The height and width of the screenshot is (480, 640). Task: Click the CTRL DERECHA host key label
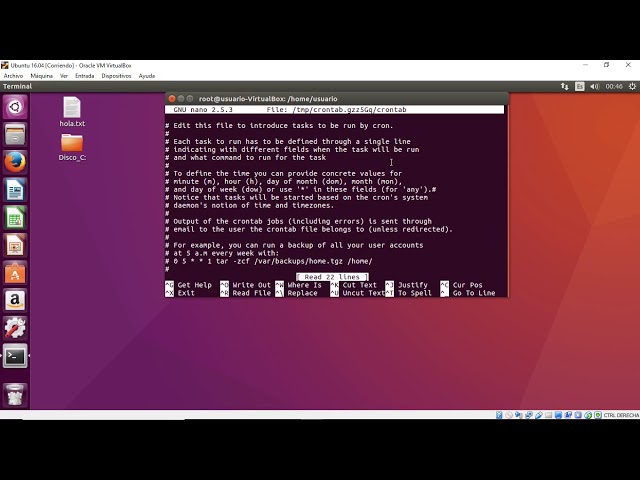621,415
